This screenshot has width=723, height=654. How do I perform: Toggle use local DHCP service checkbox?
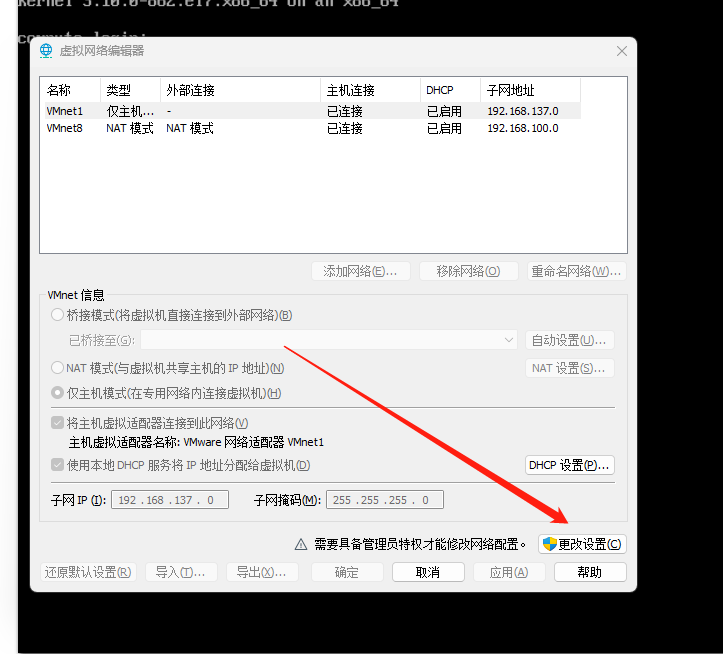(x=57, y=464)
